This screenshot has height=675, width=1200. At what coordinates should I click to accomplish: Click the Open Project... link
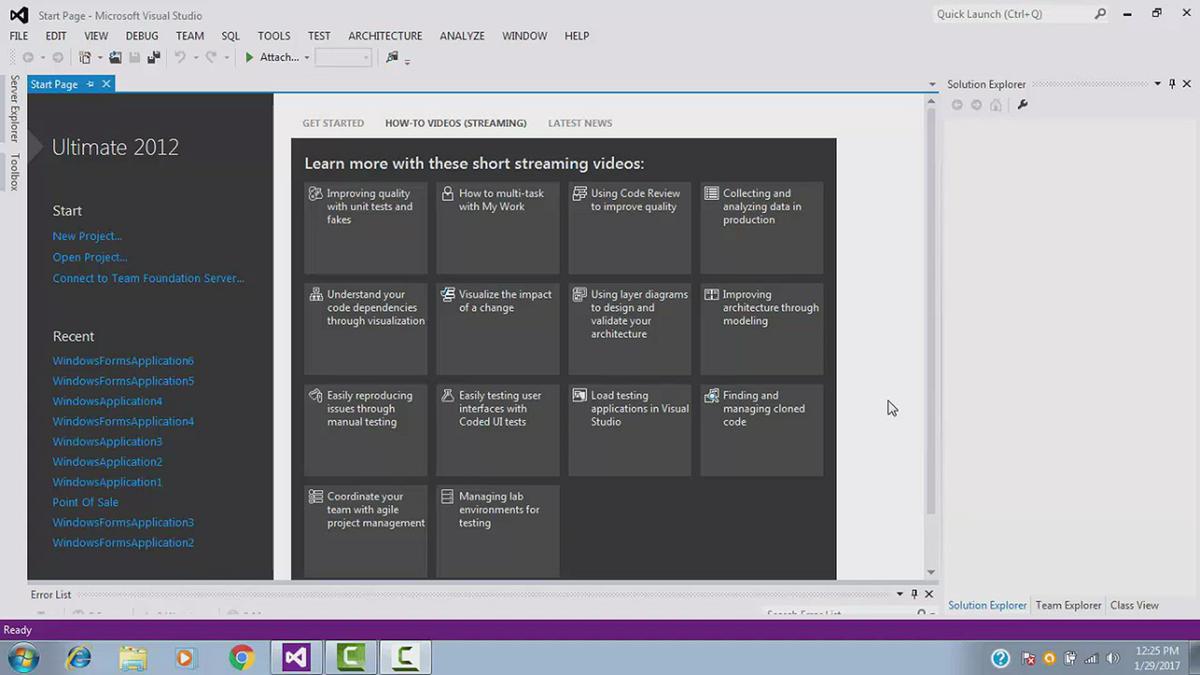click(90, 257)
